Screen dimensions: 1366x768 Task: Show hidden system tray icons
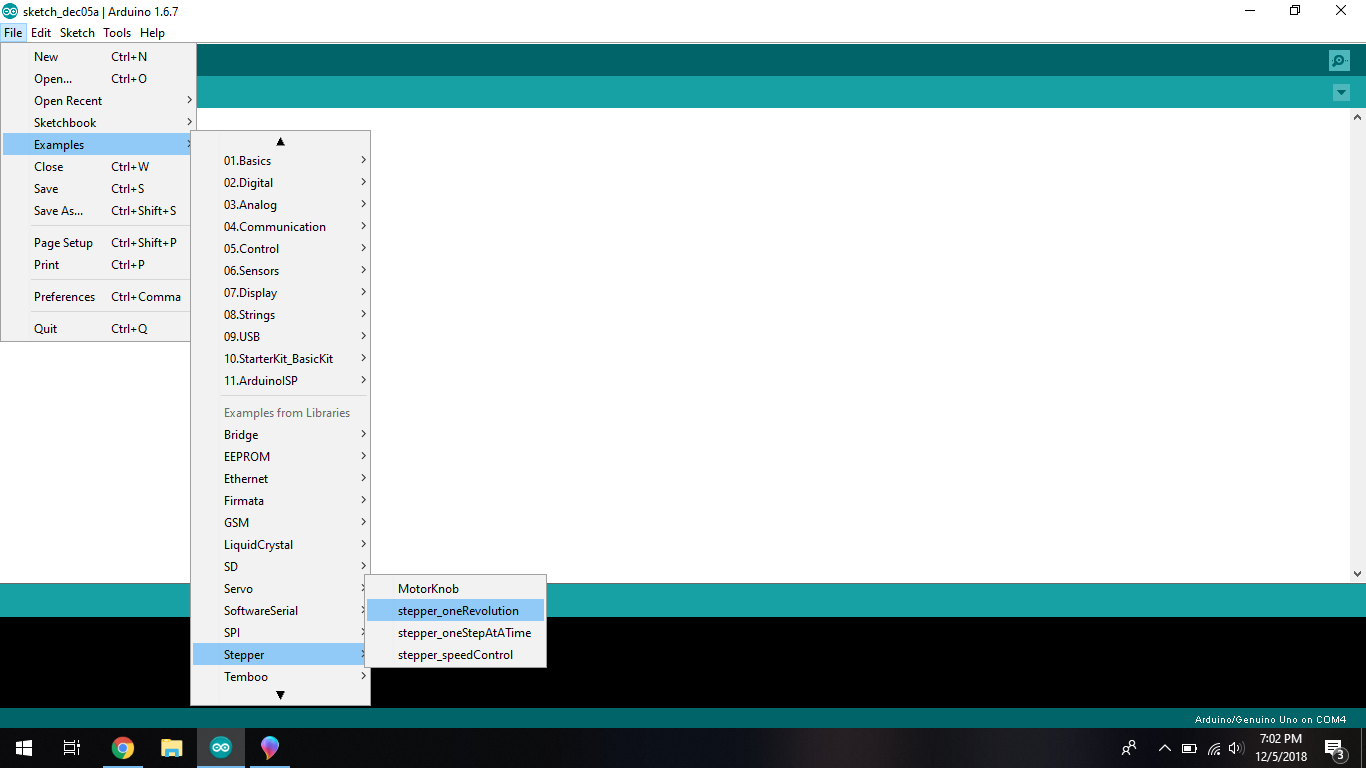click(1164, 748)
